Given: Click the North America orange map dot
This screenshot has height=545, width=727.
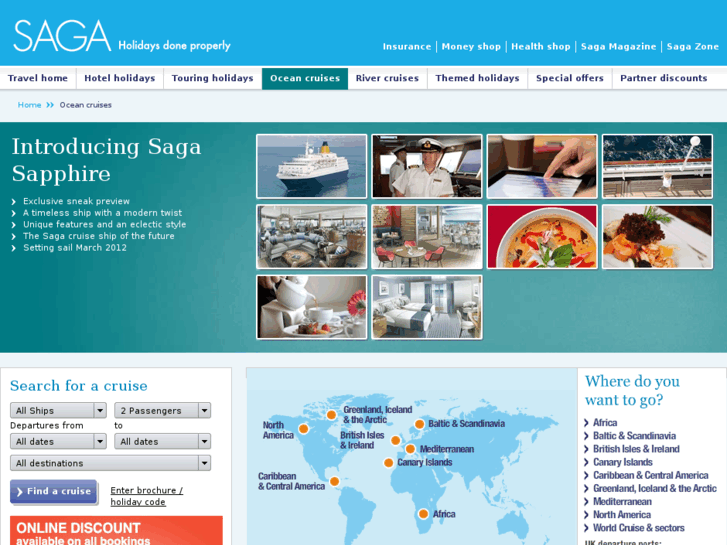Looking at the screenshot, I should tap(304, 429).
